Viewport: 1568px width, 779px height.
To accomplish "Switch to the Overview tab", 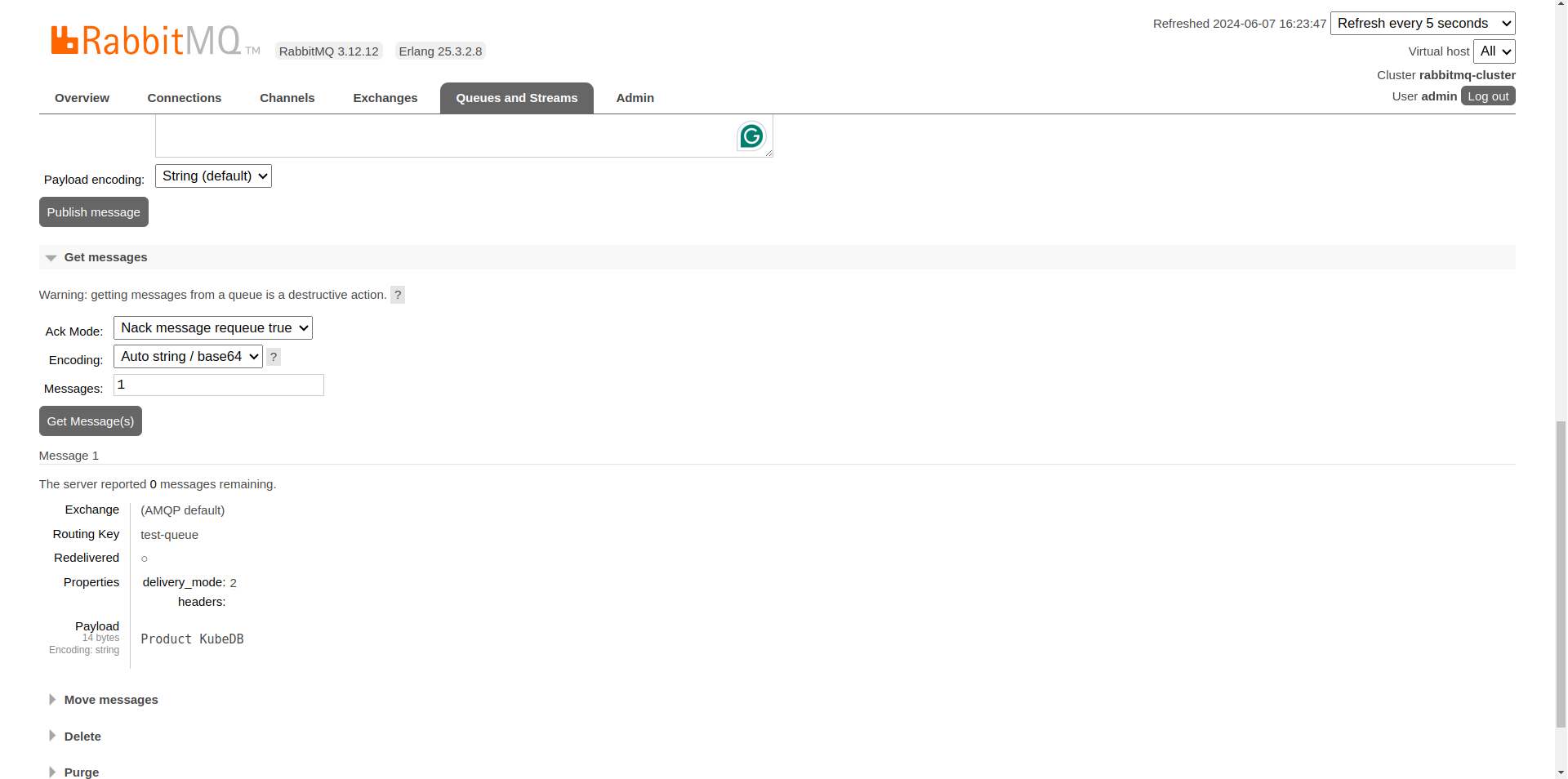I will pos(82,98).
